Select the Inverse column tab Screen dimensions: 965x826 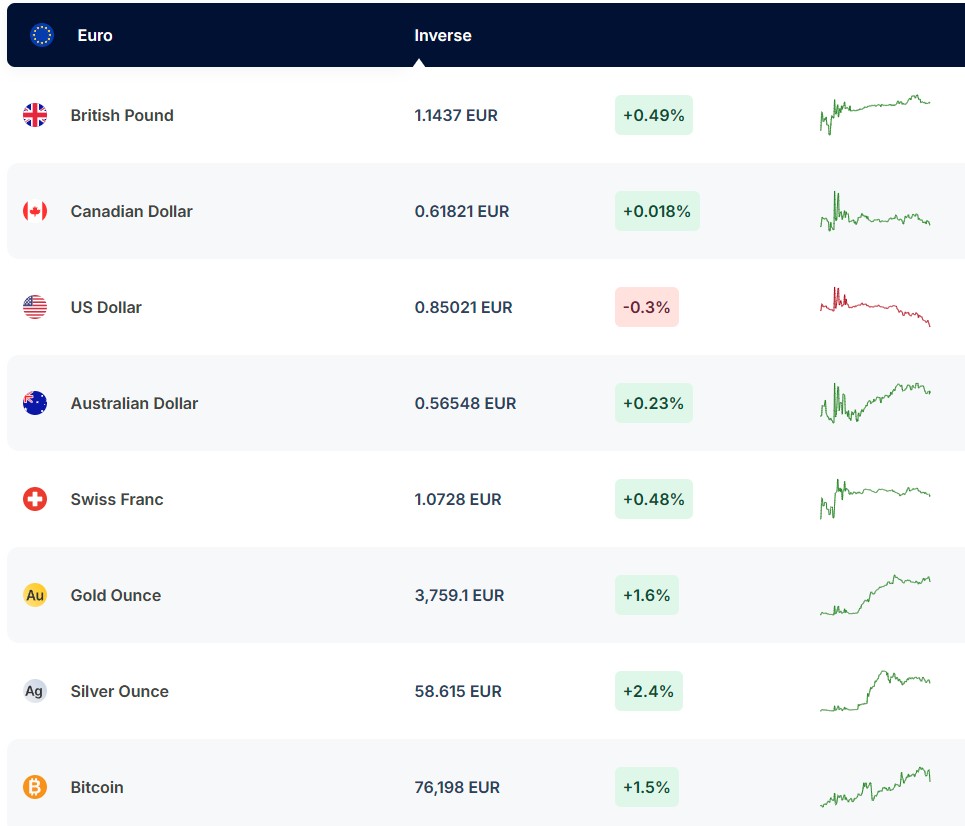coord(442,35)
